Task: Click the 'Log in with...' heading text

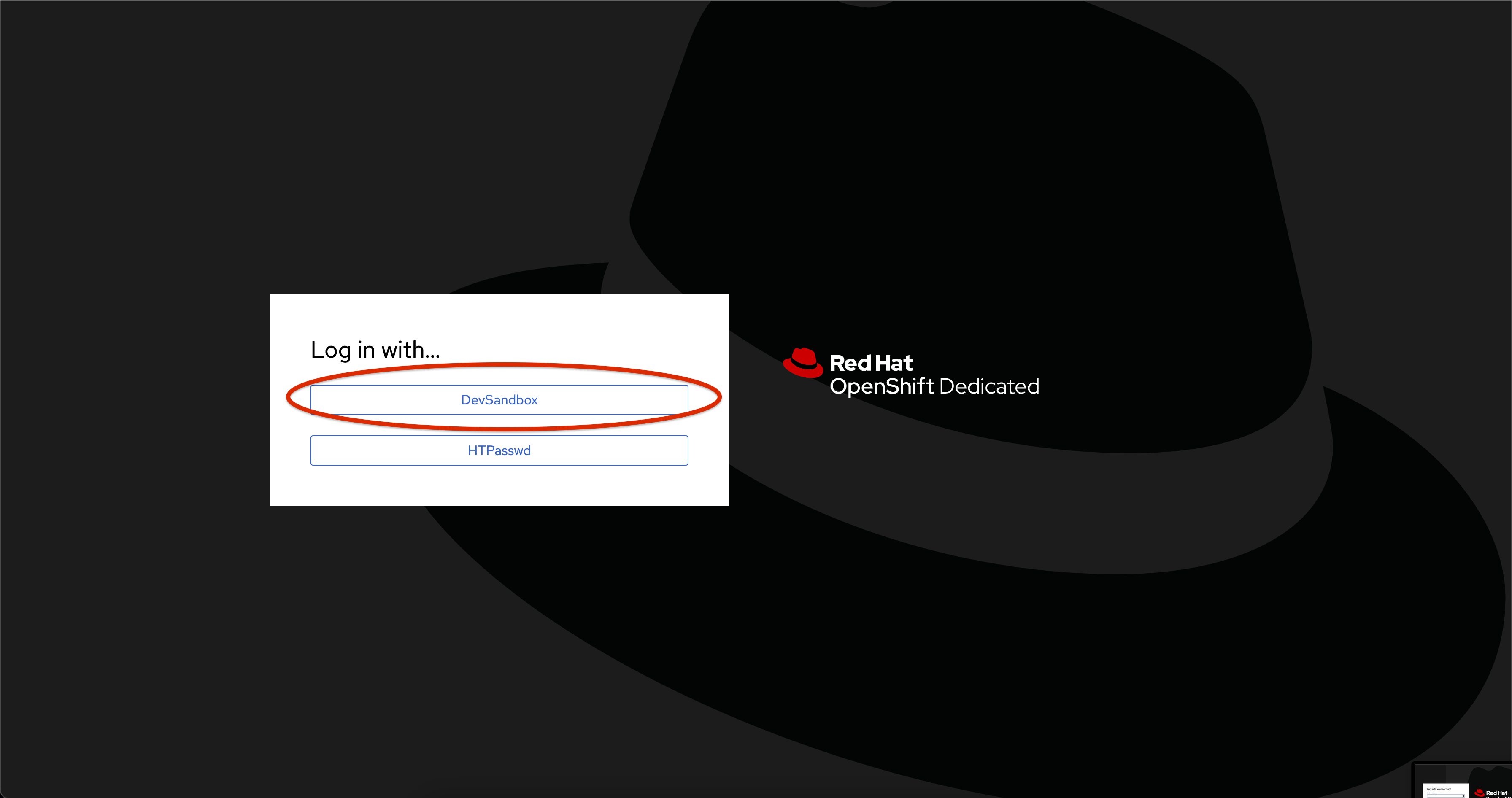Action: click(x=375, y=350)
